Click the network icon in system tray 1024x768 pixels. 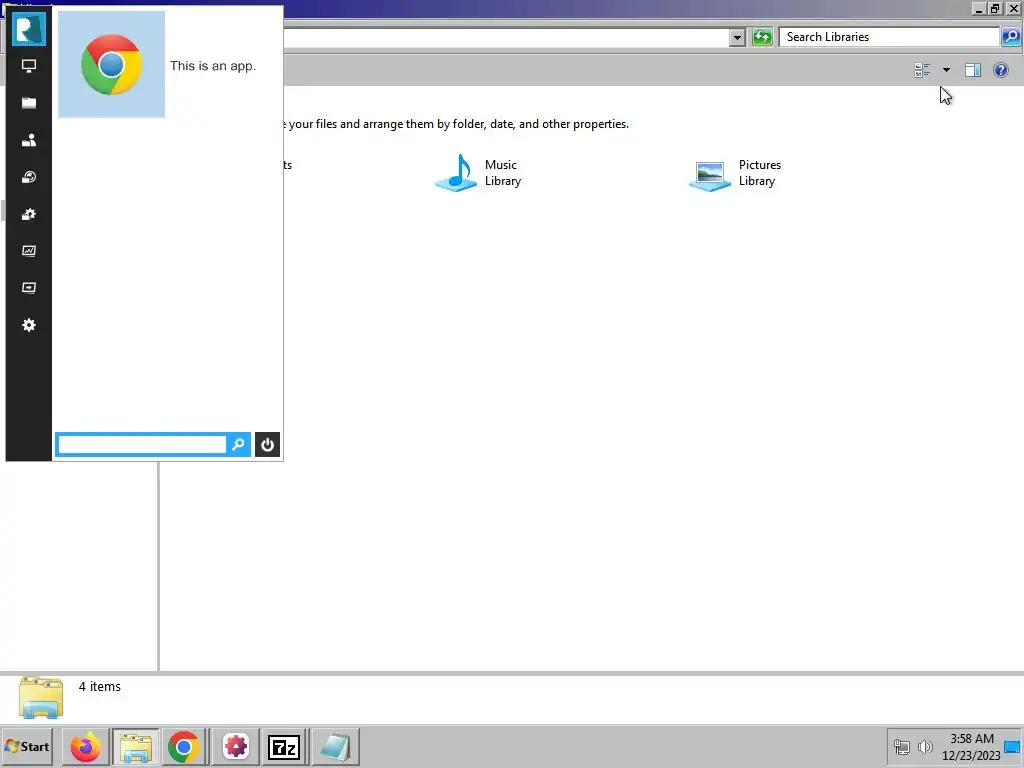click(x=902, y=746)
